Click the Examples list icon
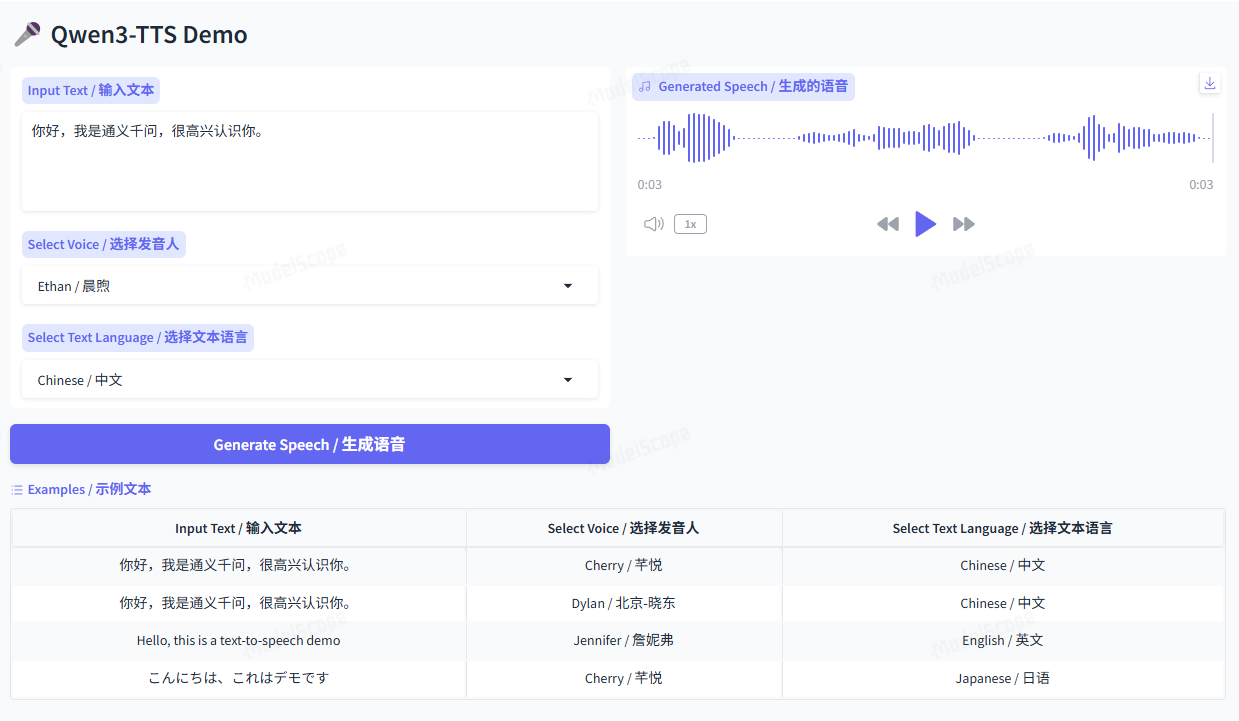The image size is (1239, 721). click(x=17, y=490)
